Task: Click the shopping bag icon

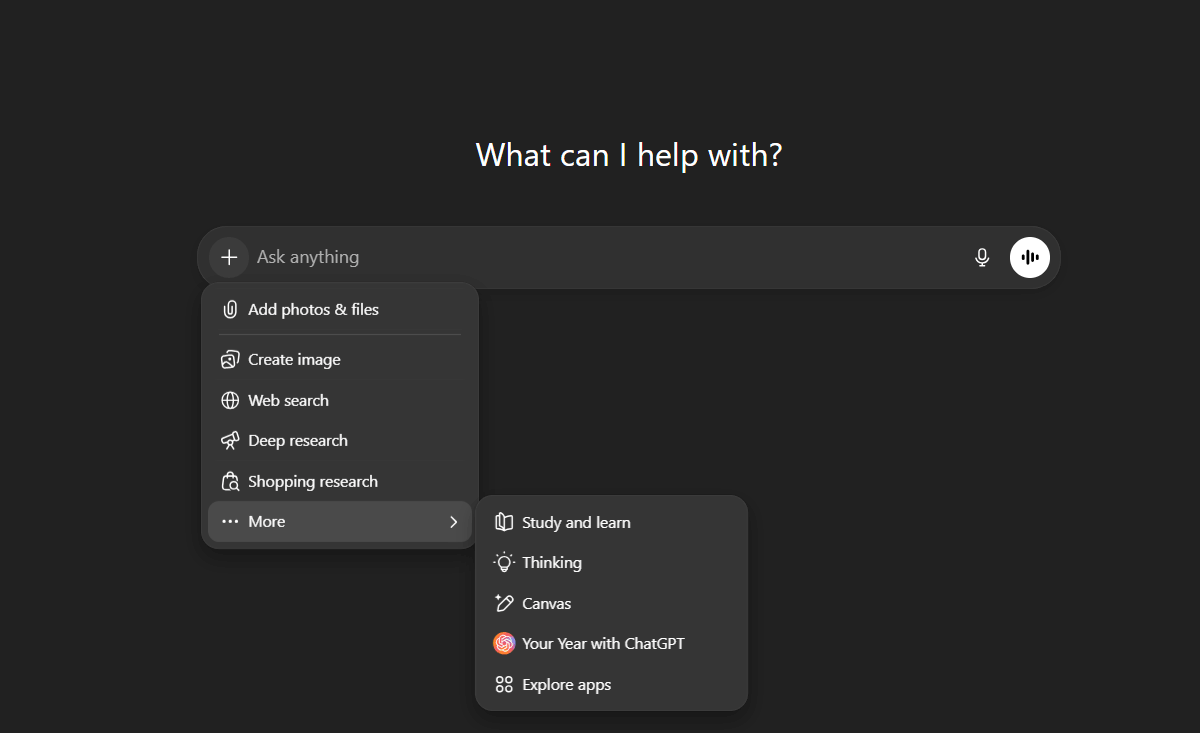Action: (x=230, y=481)
